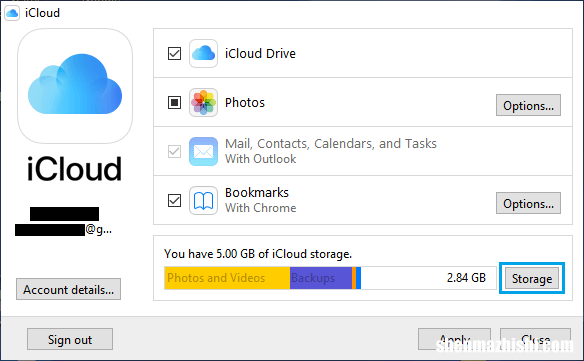Image resolution: width=584 pixels, height=361 pixels.
Task: Click the Photos label
Action: click(245, 102)
